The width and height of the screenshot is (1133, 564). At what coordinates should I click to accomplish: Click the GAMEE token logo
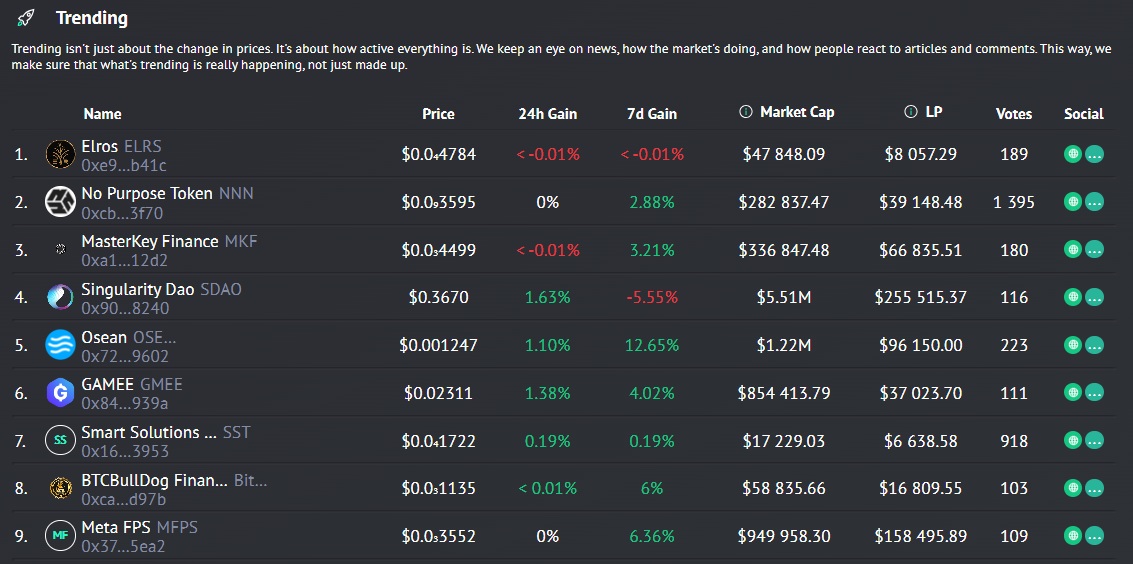(x=61, y=392)
